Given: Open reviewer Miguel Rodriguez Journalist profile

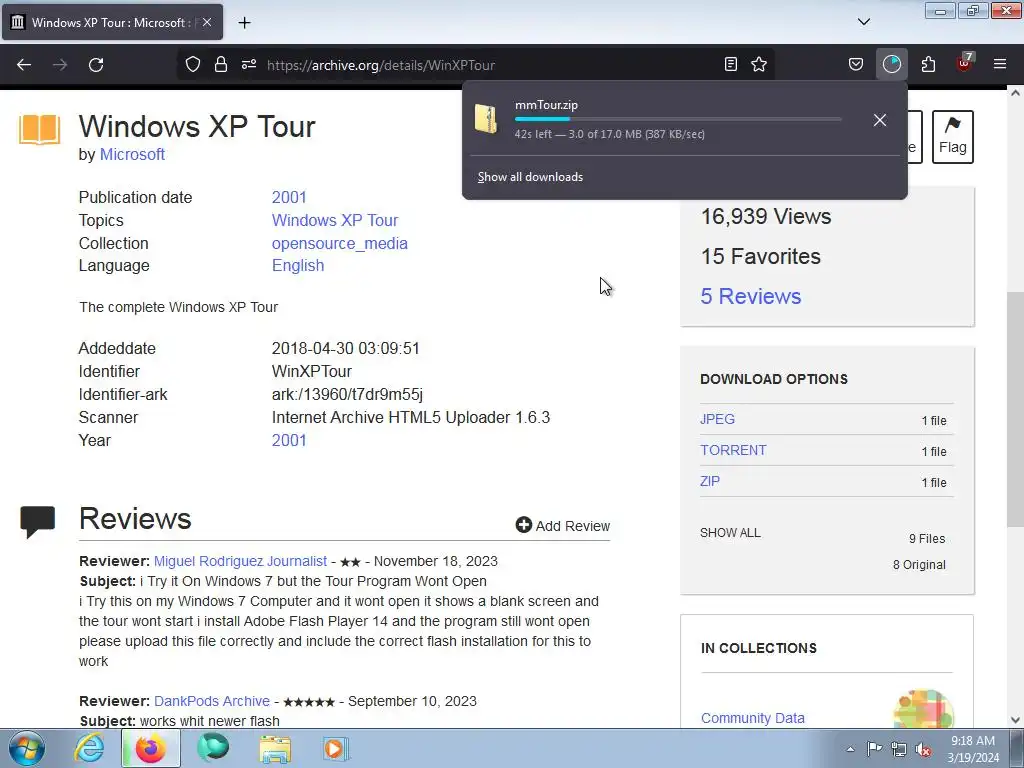Looking at the screenshot, I should [x=240, y=561].
